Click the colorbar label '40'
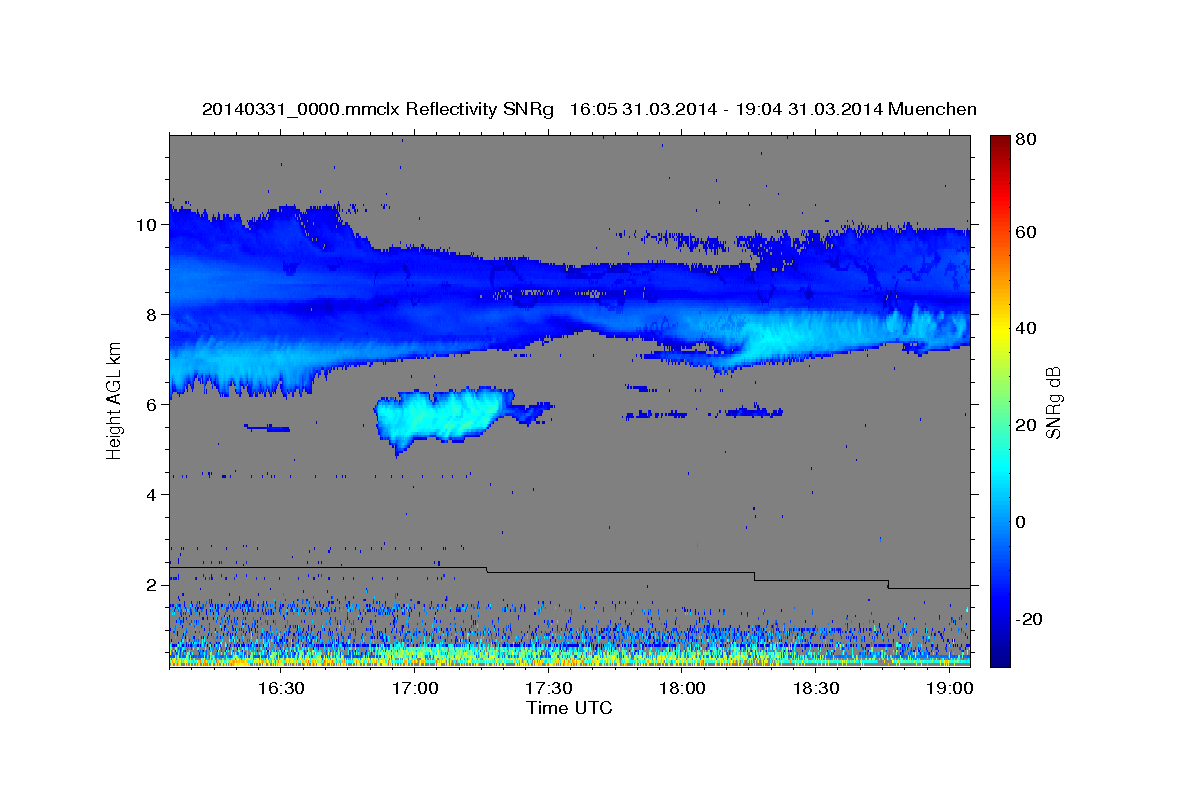Screen dimensions: 1200x800 [1025, 329]
